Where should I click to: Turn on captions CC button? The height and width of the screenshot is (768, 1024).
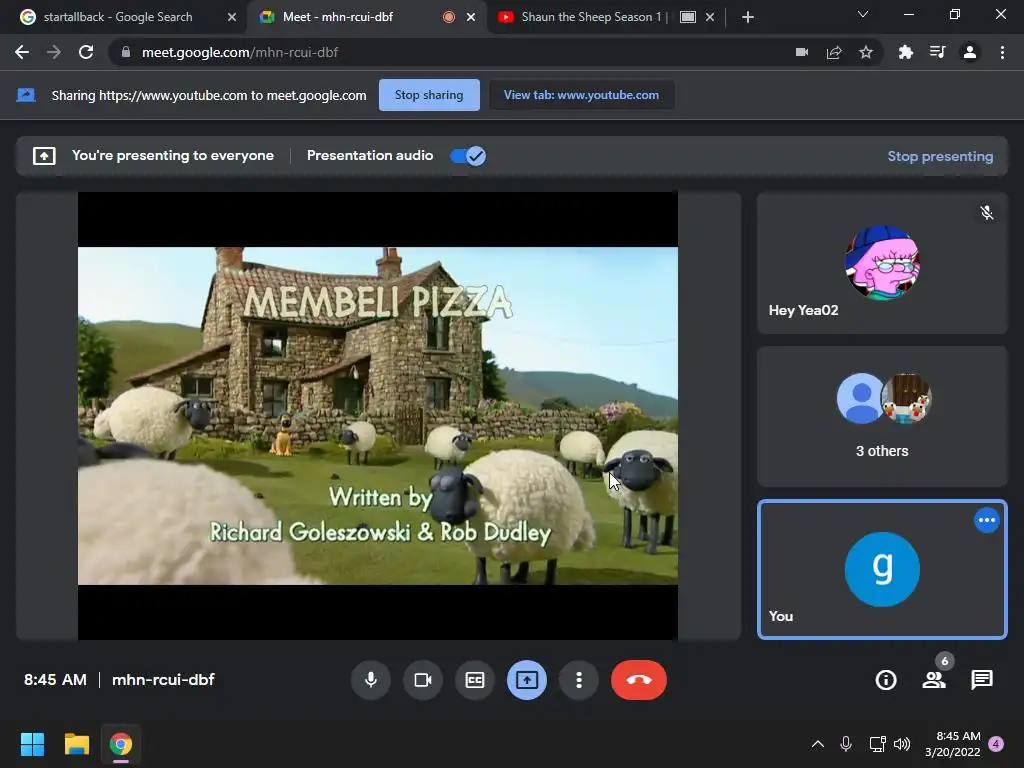(x=475, y=680)
